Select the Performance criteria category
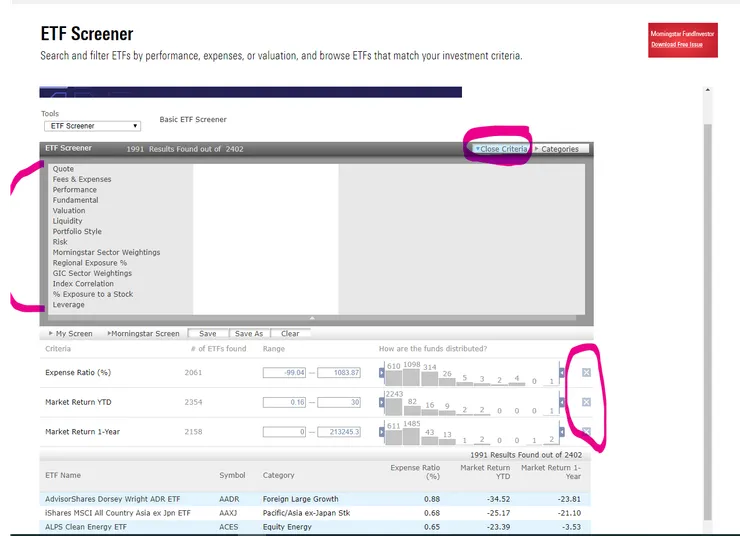The height and width of the screenshot is (536, 740). coord(75,190)
